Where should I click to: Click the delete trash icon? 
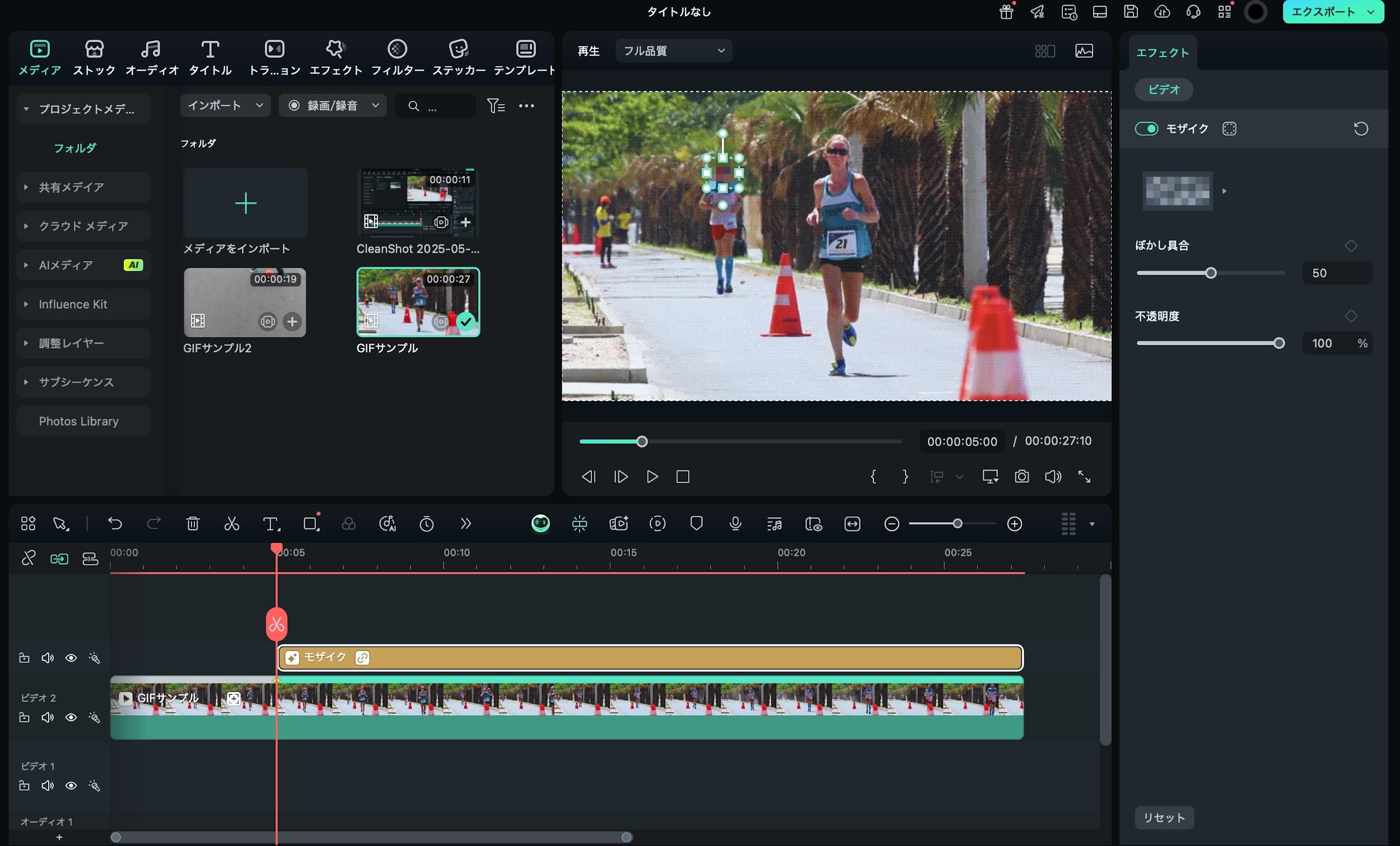point(193,523)
